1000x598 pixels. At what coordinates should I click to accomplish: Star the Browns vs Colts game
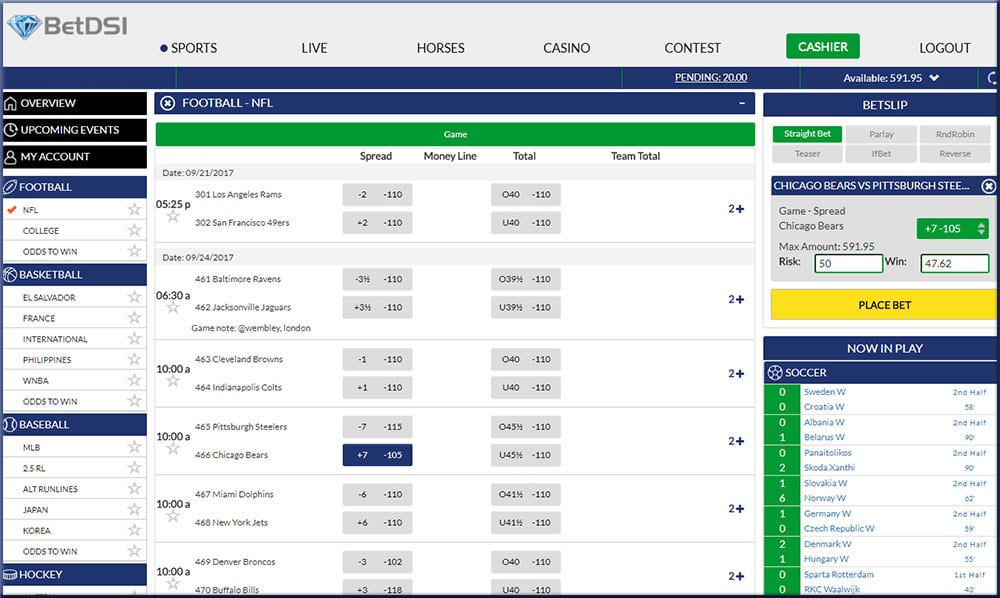(173, 381)
